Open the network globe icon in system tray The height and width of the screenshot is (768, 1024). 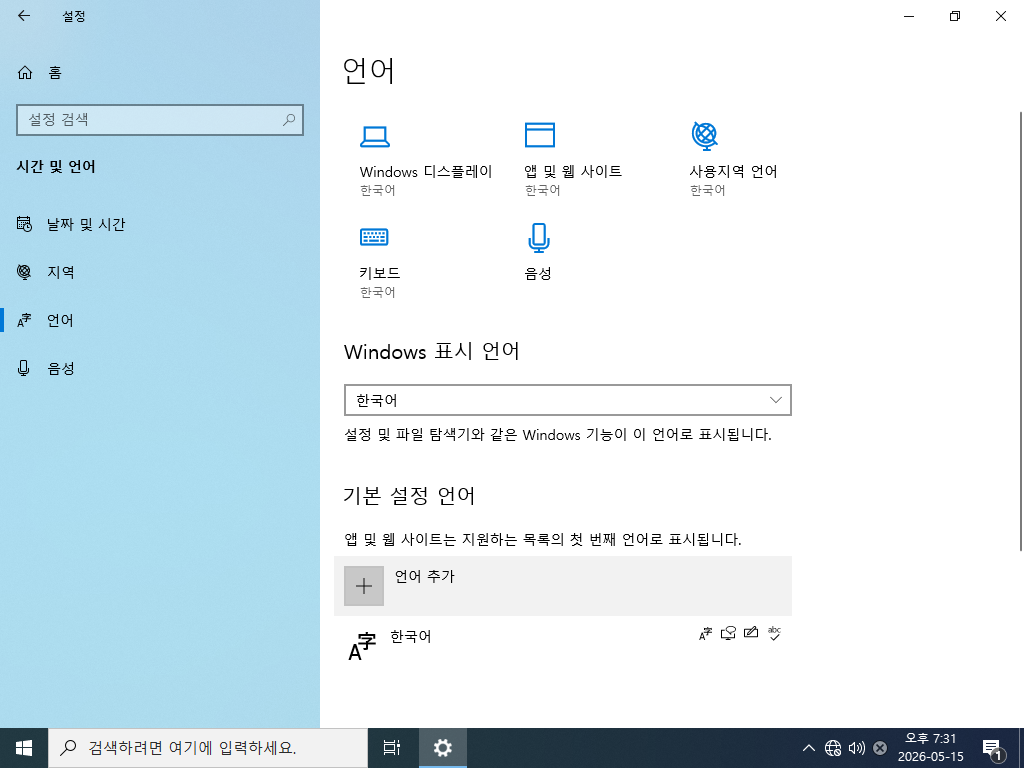[x=833, y=748]
